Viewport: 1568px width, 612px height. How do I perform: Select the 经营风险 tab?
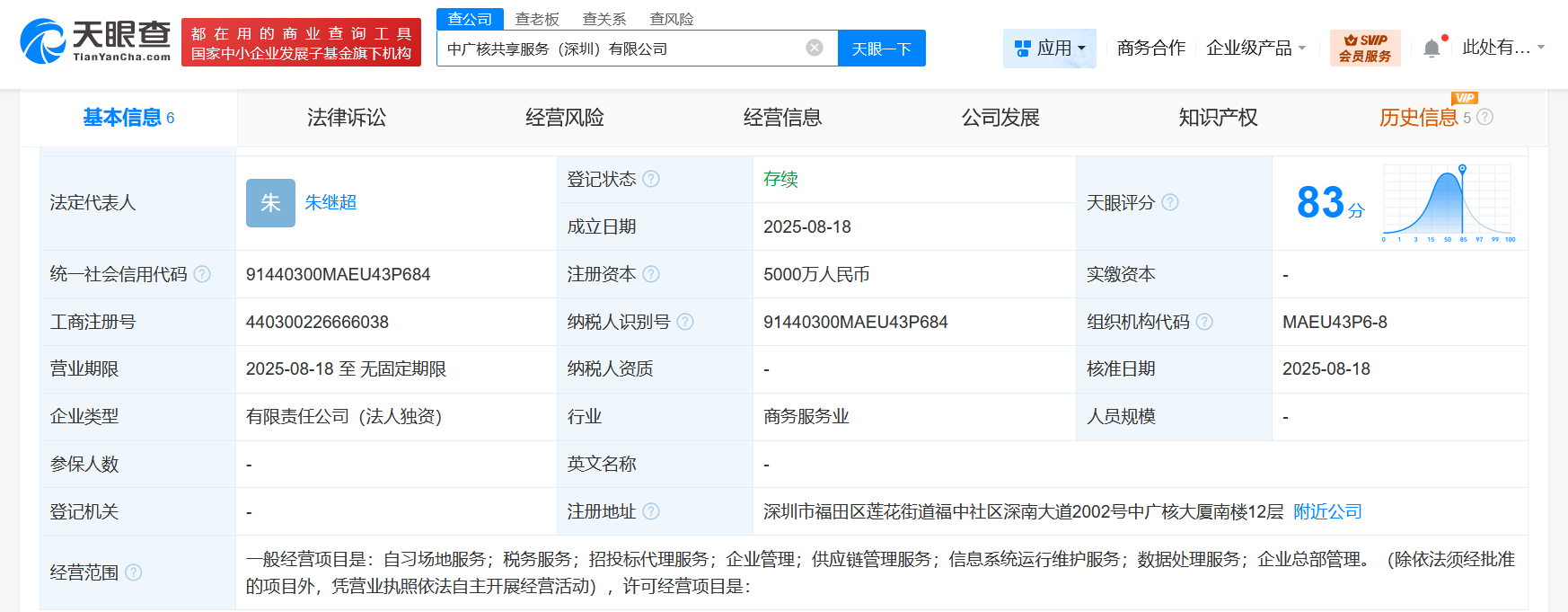(x=565, y=118)
